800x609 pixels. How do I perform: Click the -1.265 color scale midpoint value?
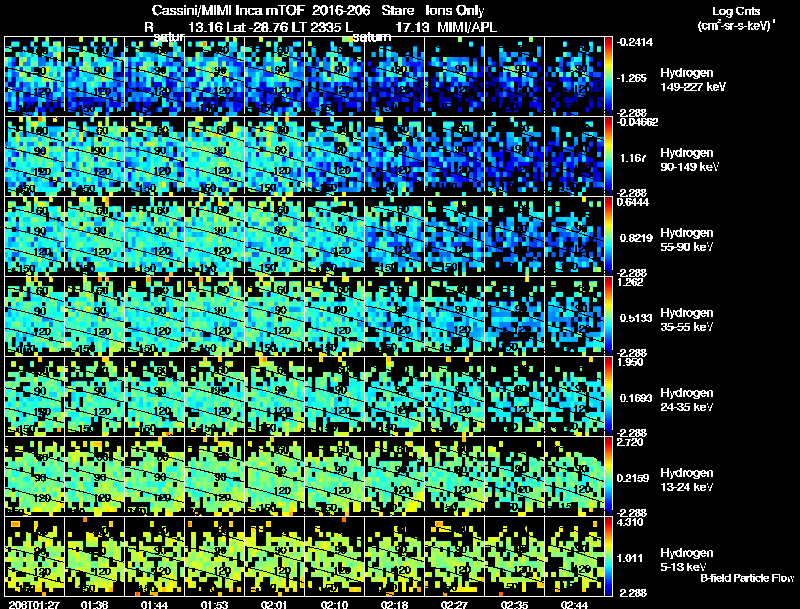[x=632, y=78]
